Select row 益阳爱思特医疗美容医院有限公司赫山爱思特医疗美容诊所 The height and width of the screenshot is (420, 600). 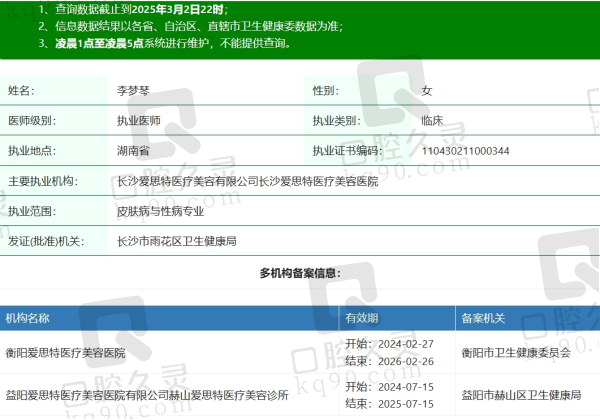click(x=300, y=395)
